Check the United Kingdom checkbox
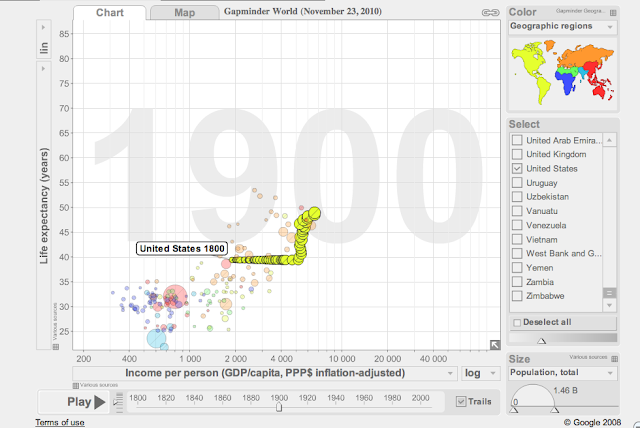Image resolution: width=640 pixels, height=428 pixels. [x=517, y=154]
